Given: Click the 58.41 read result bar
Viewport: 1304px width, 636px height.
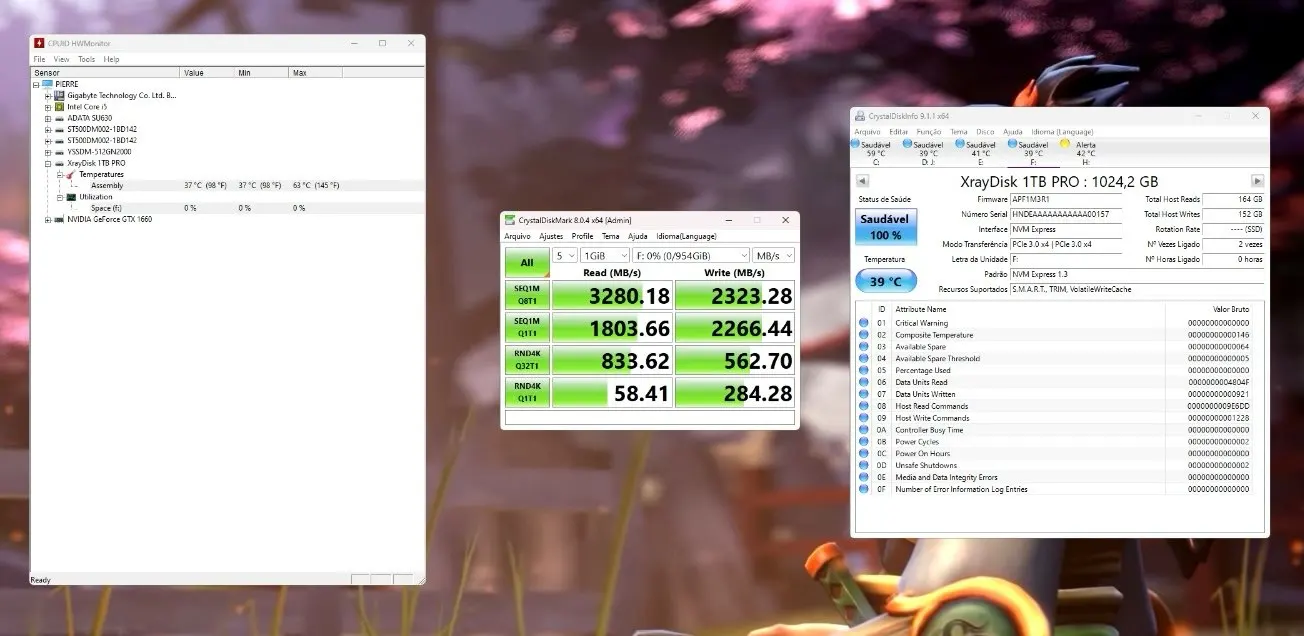Looking at the screenshot, I should [612, 392].
